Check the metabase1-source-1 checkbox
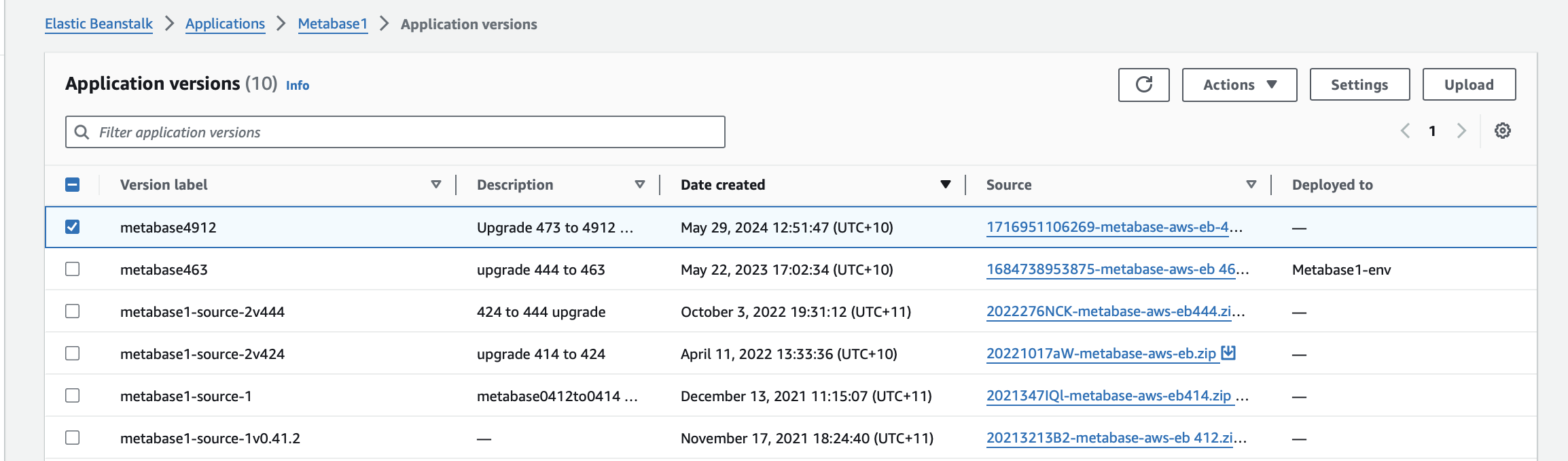 click(73, 395)
